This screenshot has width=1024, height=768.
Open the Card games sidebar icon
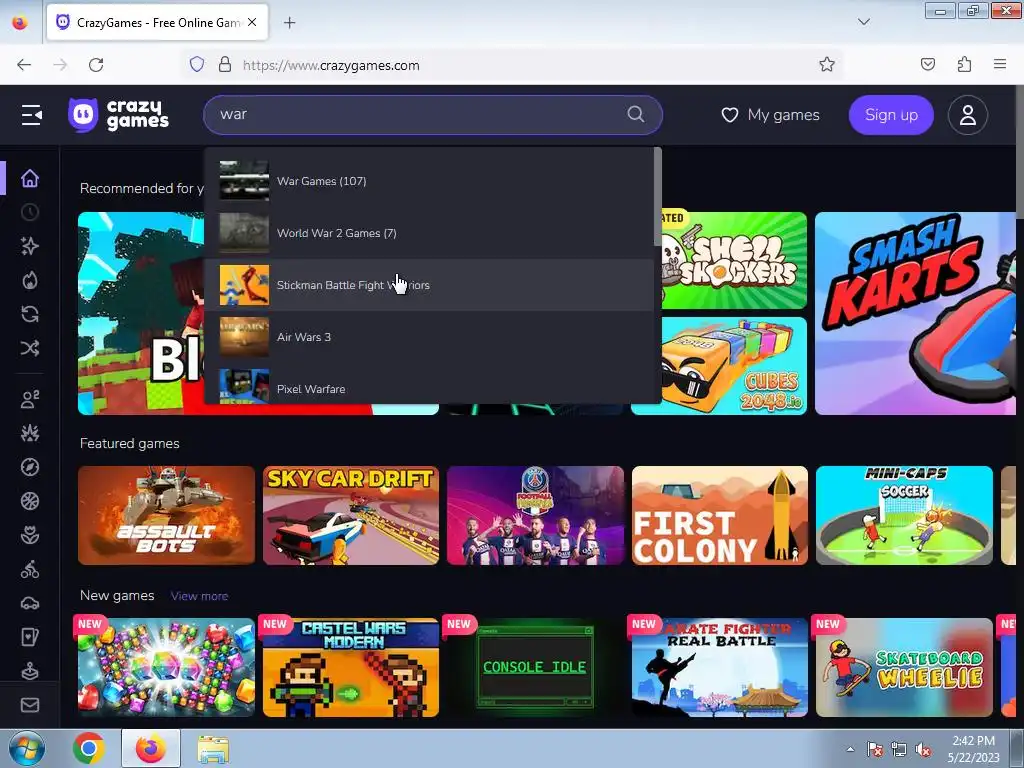[x=30, y=637]
